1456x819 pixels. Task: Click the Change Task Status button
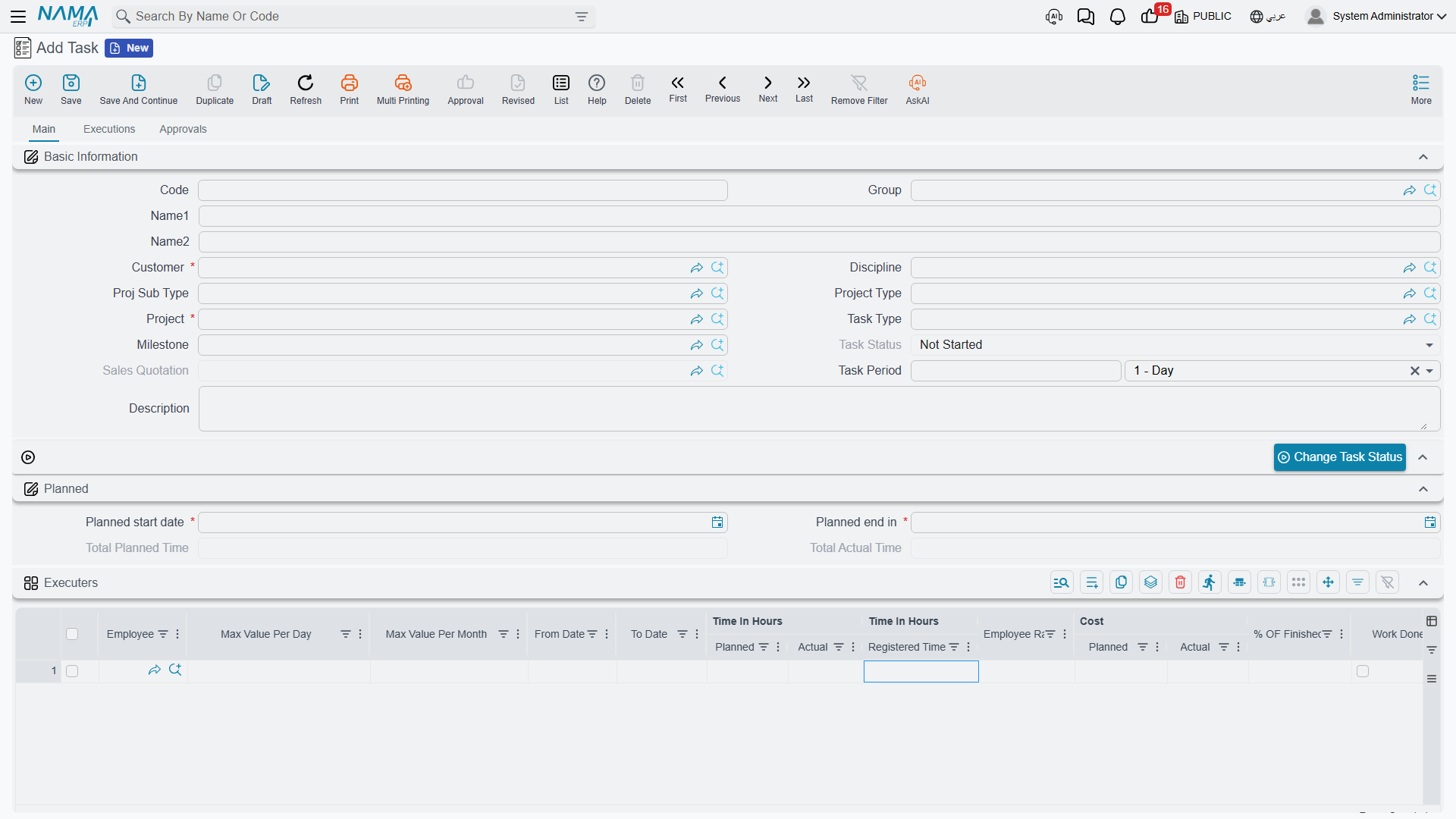point(1339,457)
